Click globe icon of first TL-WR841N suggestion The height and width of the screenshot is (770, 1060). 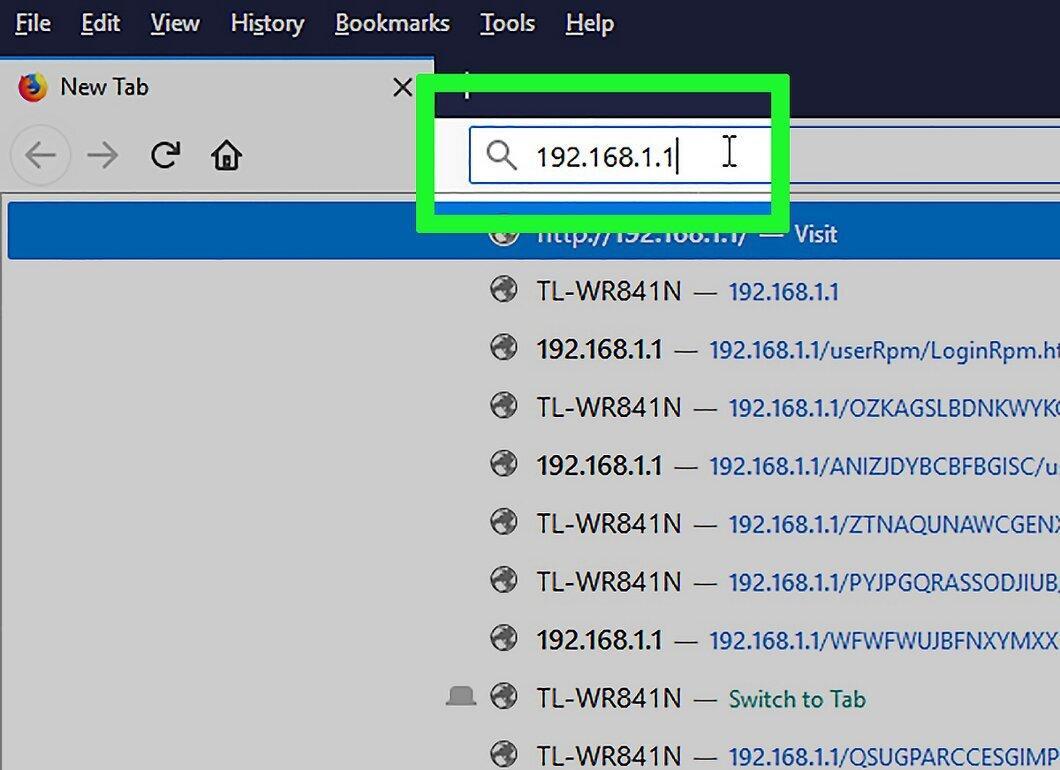(504, 290)
